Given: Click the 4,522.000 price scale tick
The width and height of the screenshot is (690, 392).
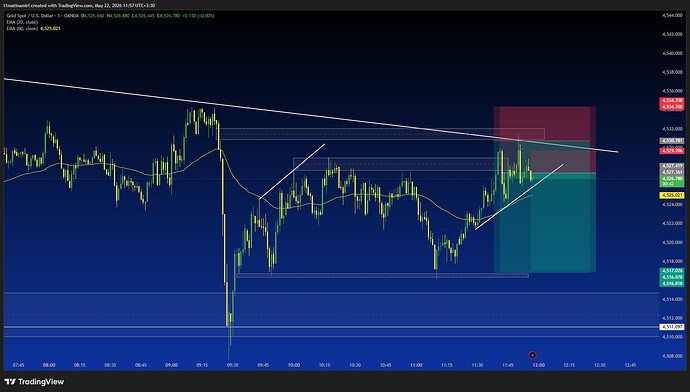Looking at the screenshot, I should [x=672, y=223].
